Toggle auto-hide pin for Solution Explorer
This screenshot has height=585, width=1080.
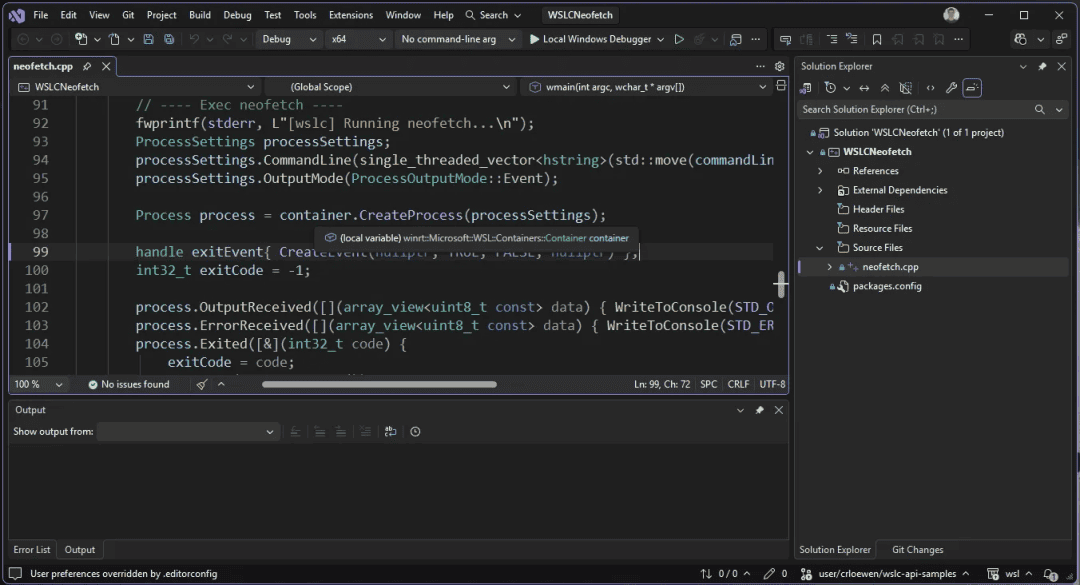[1042, 66]
